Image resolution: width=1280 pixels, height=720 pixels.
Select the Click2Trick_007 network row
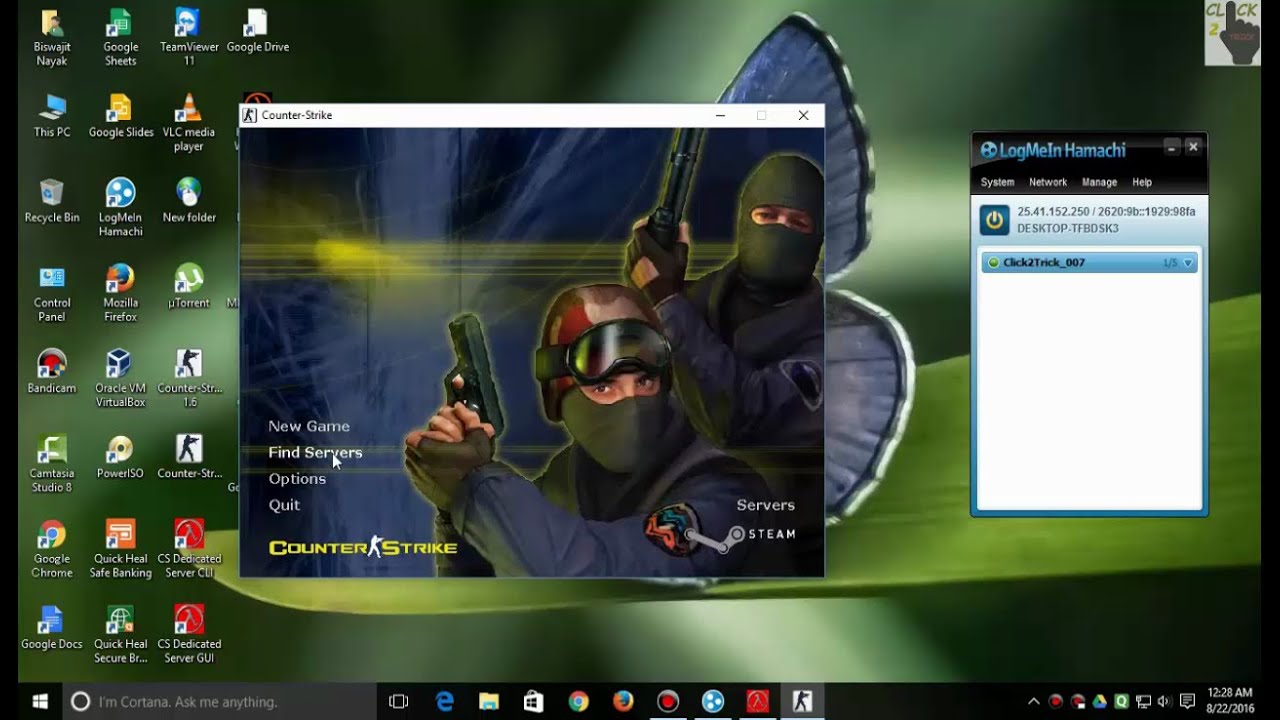tap(1089, 263)
